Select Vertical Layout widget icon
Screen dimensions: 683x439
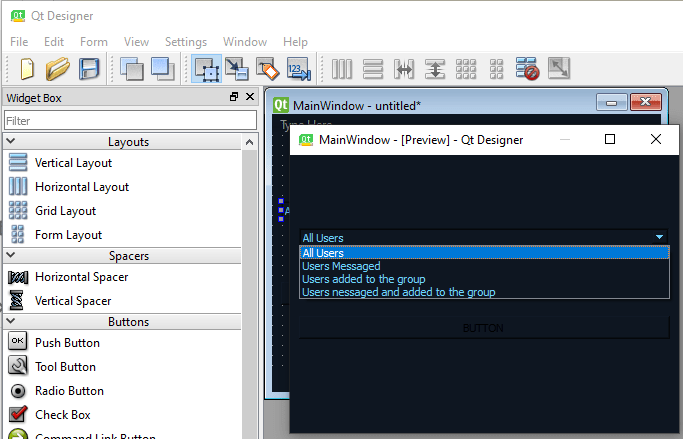coord(18,162)
